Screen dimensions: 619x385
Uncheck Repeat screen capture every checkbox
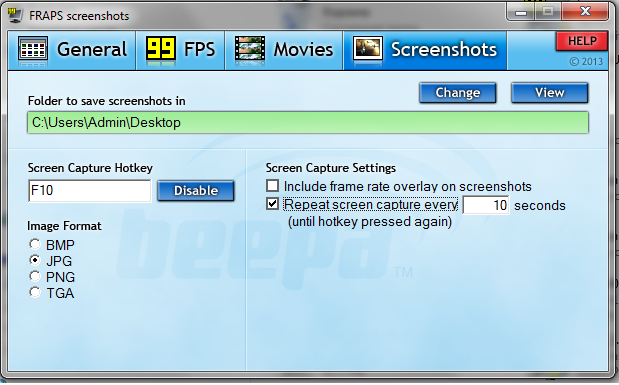(x=272, y=204)
